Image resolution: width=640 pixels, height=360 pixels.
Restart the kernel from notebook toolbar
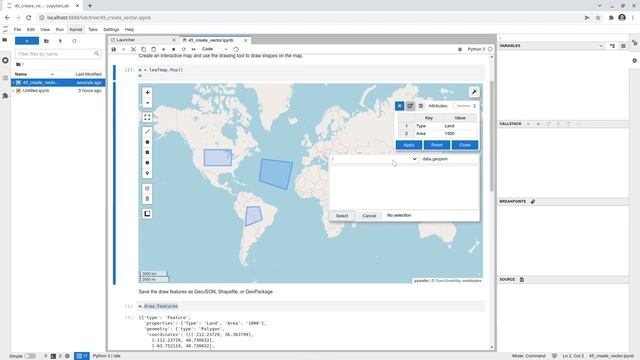point(184,49)
